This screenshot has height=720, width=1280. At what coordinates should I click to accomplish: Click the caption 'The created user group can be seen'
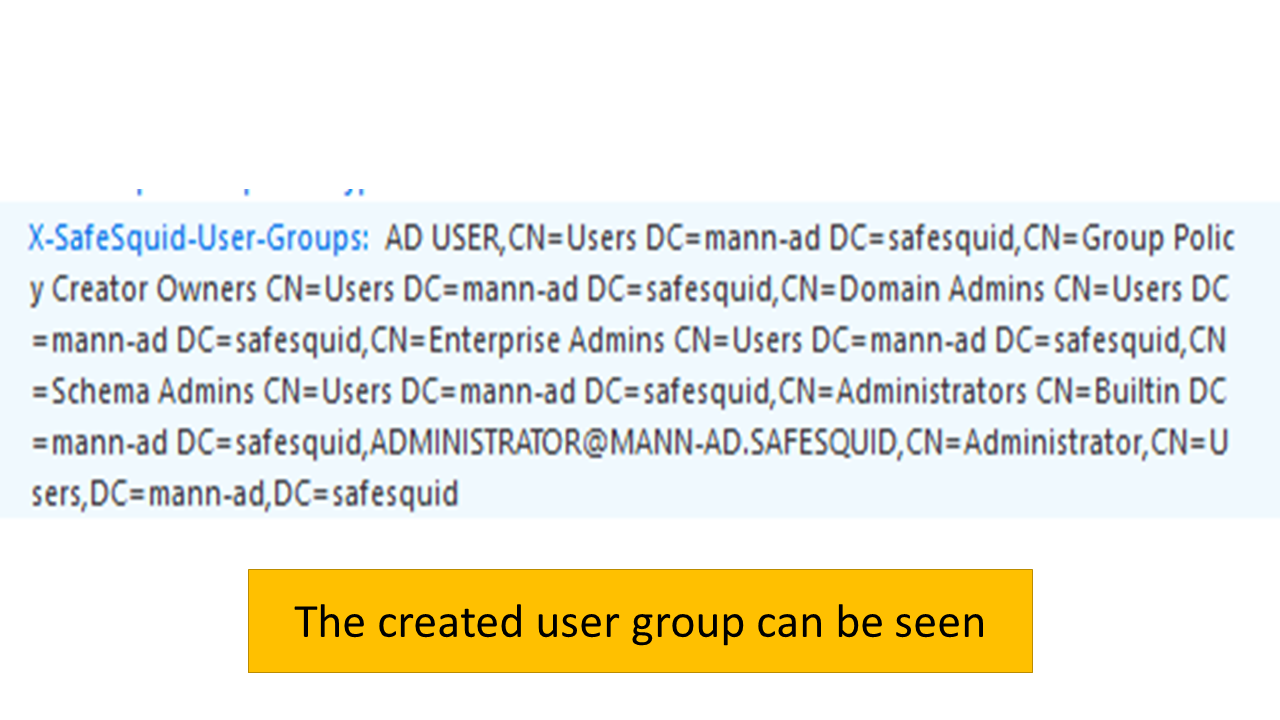[x=640, y=621]
